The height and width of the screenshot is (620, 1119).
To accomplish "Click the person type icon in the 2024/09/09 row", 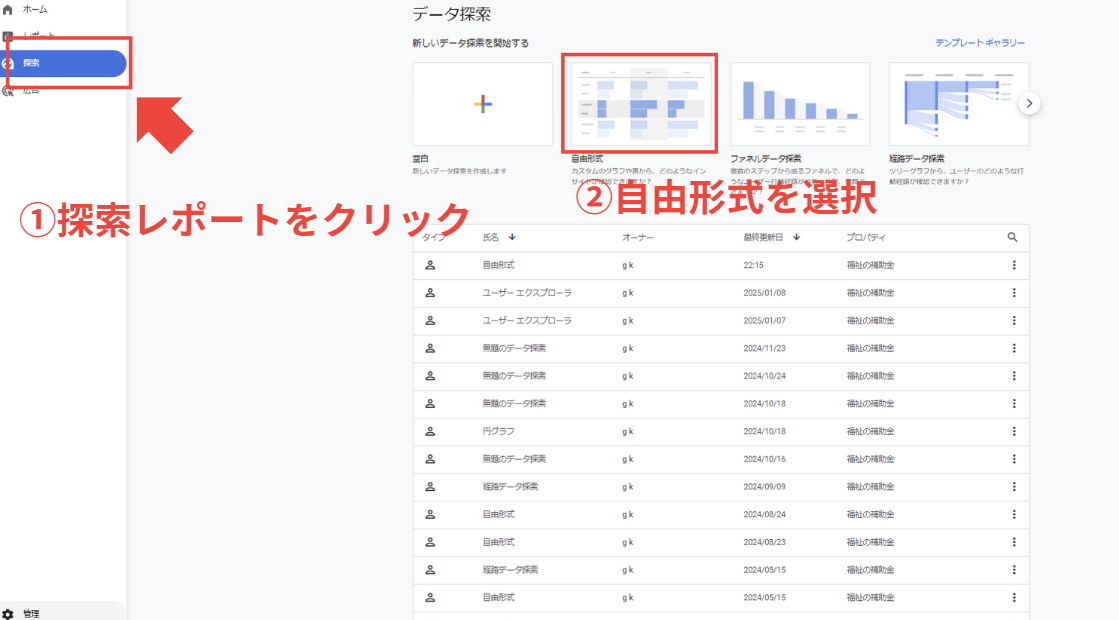I will coord(430,487).
